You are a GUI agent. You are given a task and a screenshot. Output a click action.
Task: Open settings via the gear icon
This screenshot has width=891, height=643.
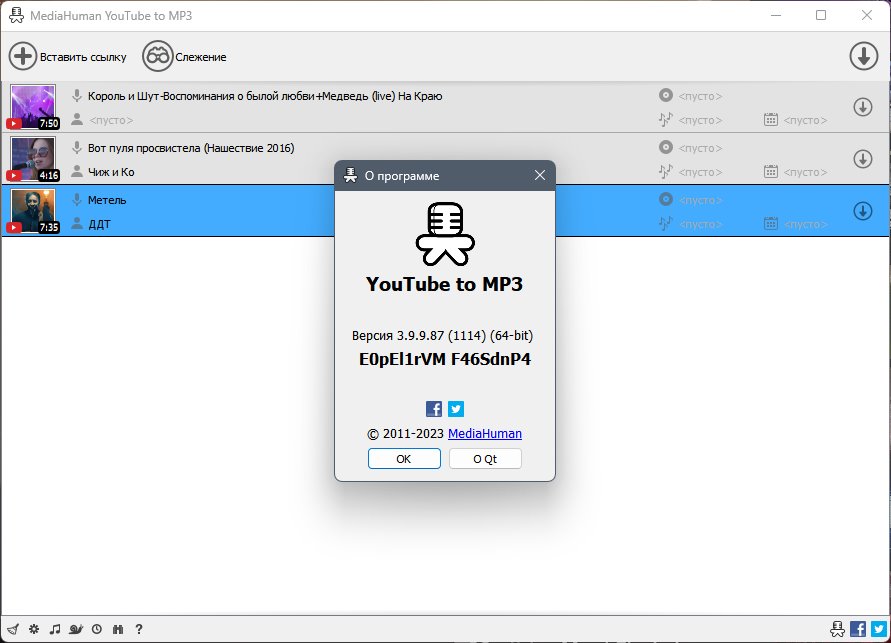tap(34, 629)
